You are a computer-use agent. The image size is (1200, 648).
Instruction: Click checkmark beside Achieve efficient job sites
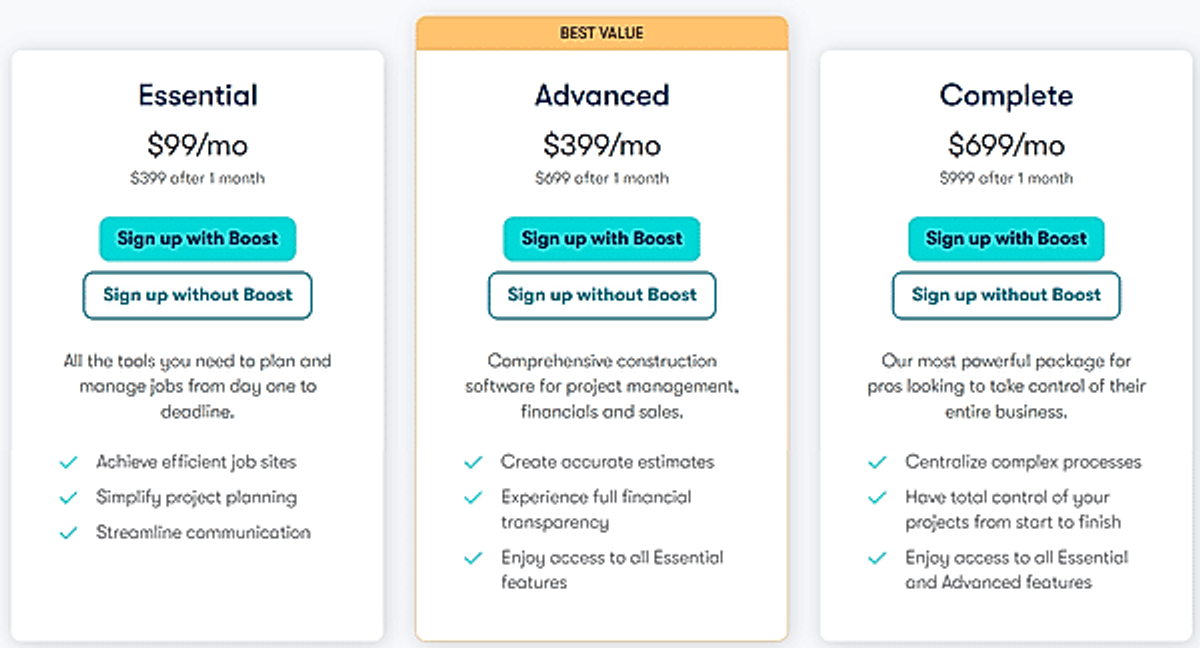(69, 463)
